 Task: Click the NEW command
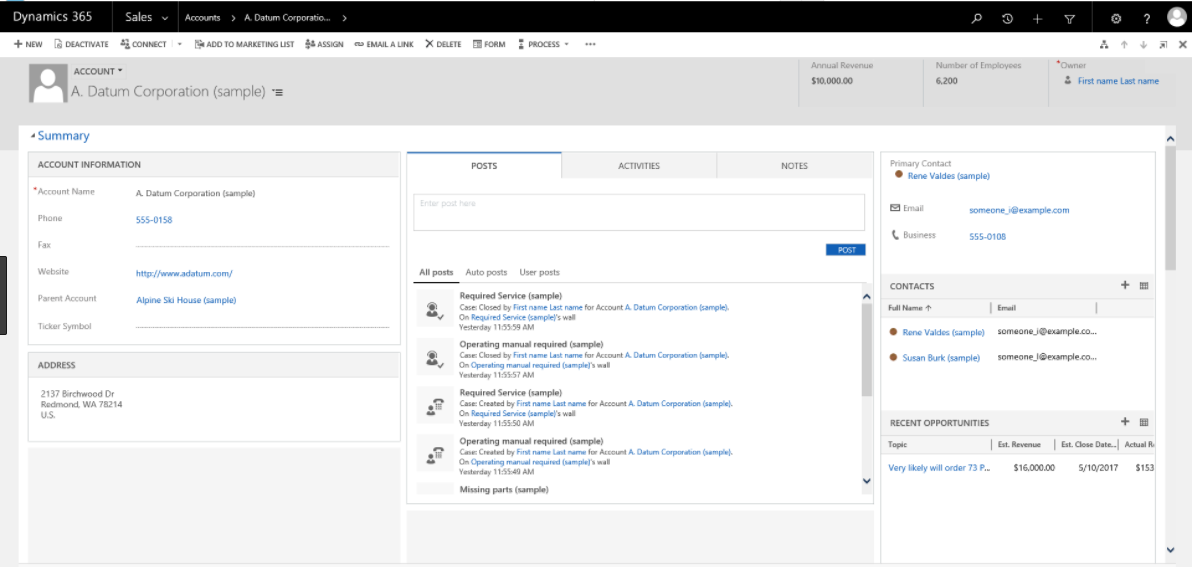[28, 44]
